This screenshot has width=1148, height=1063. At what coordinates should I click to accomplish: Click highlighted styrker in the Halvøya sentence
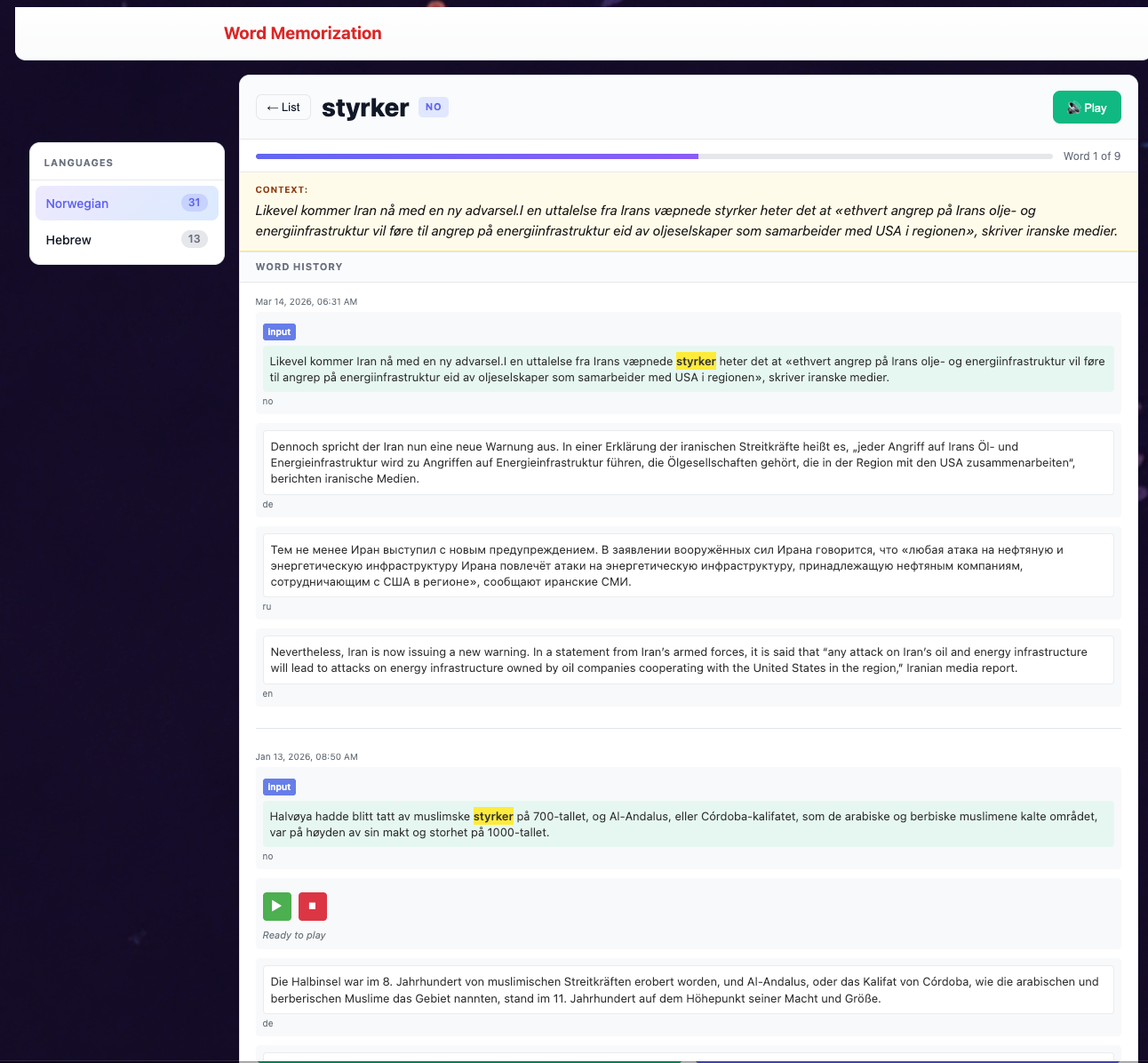tap(493, 817)
